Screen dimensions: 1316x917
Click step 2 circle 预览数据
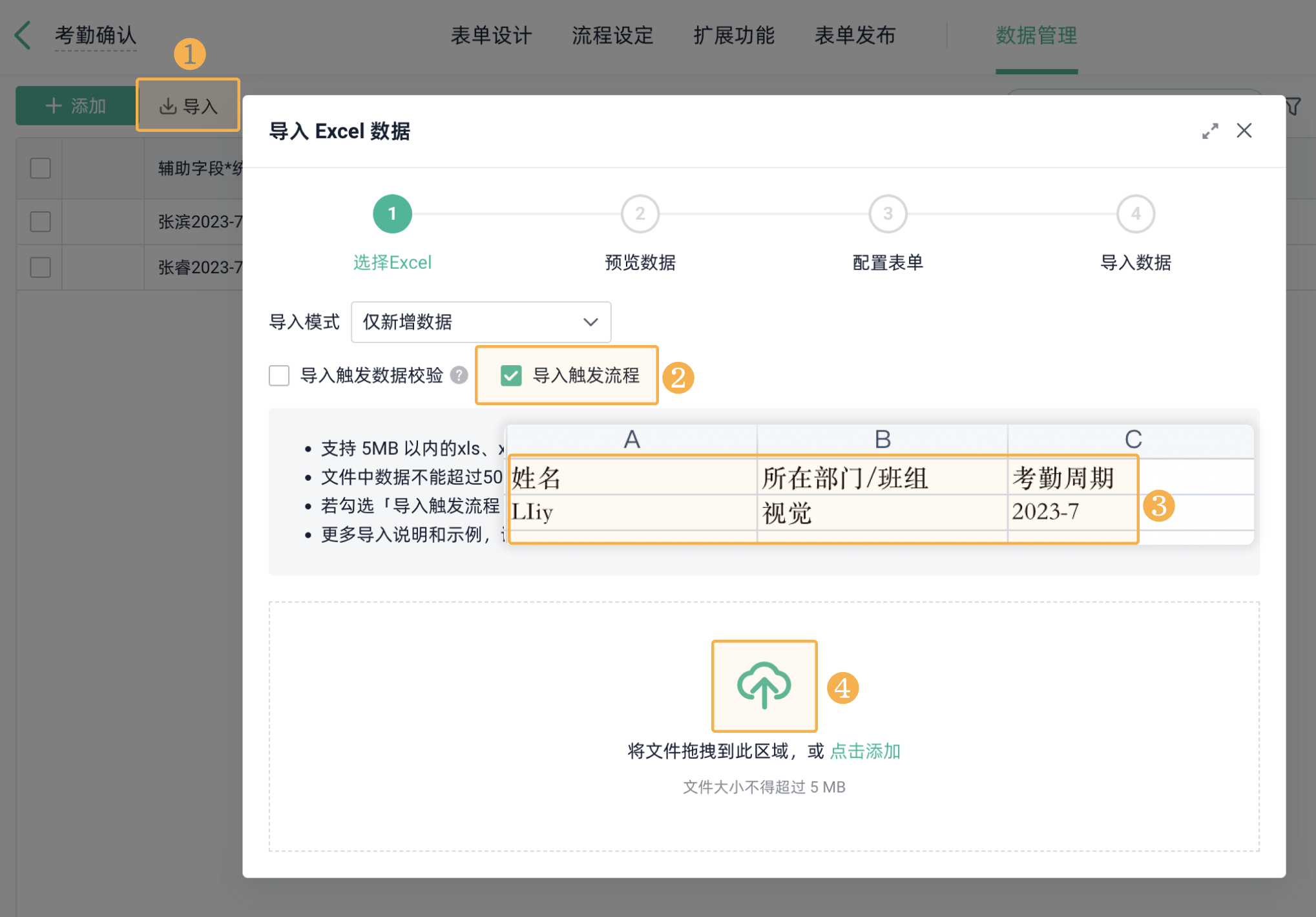[x=640, y=214]
